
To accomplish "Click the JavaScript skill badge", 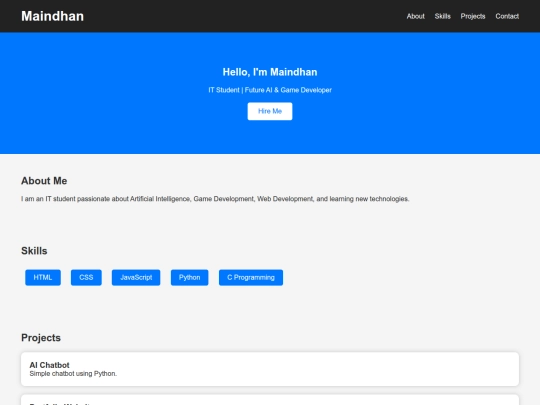I will click(x=136, y=278).
